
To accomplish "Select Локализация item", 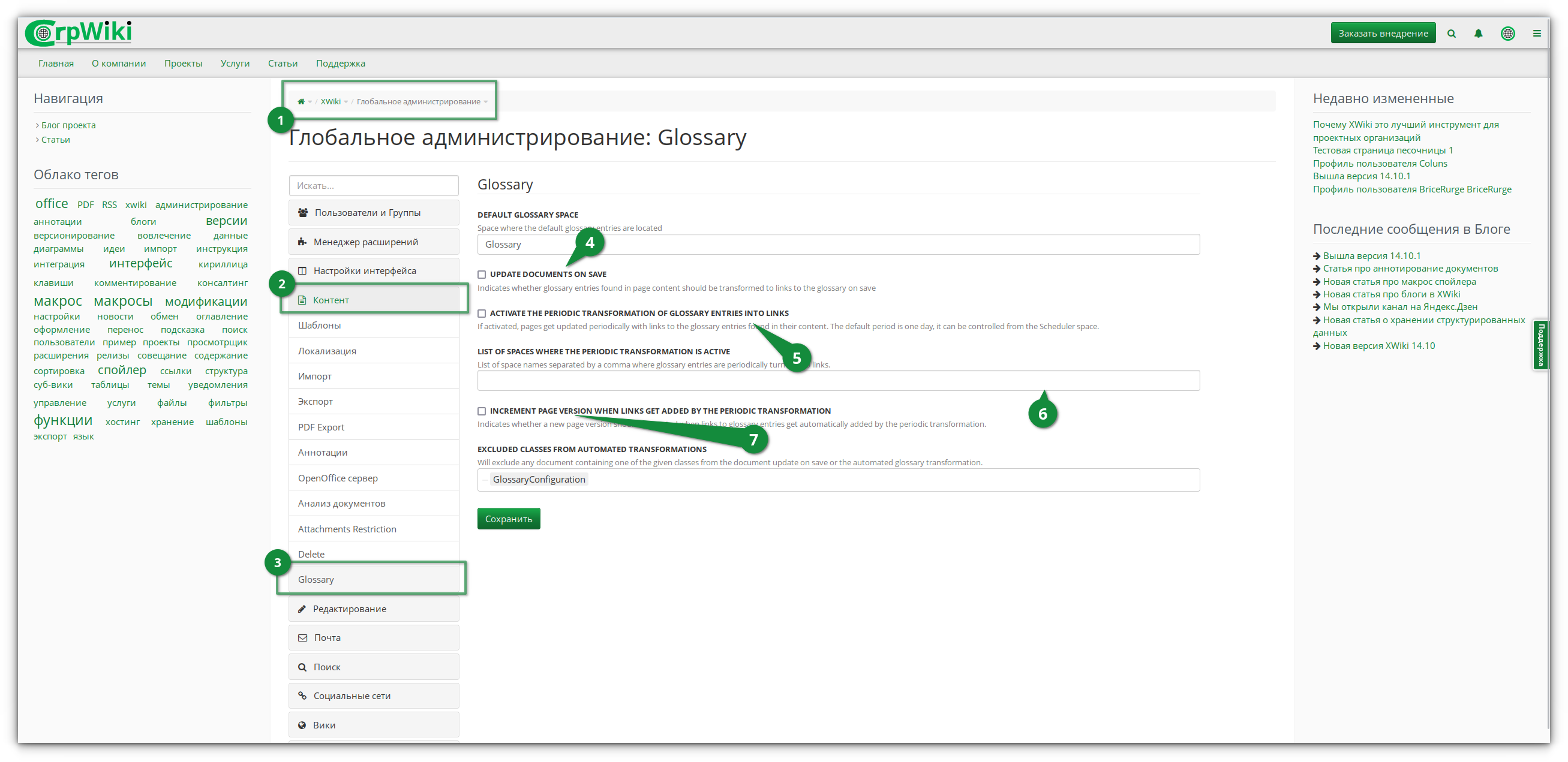I will click(374, 351).
